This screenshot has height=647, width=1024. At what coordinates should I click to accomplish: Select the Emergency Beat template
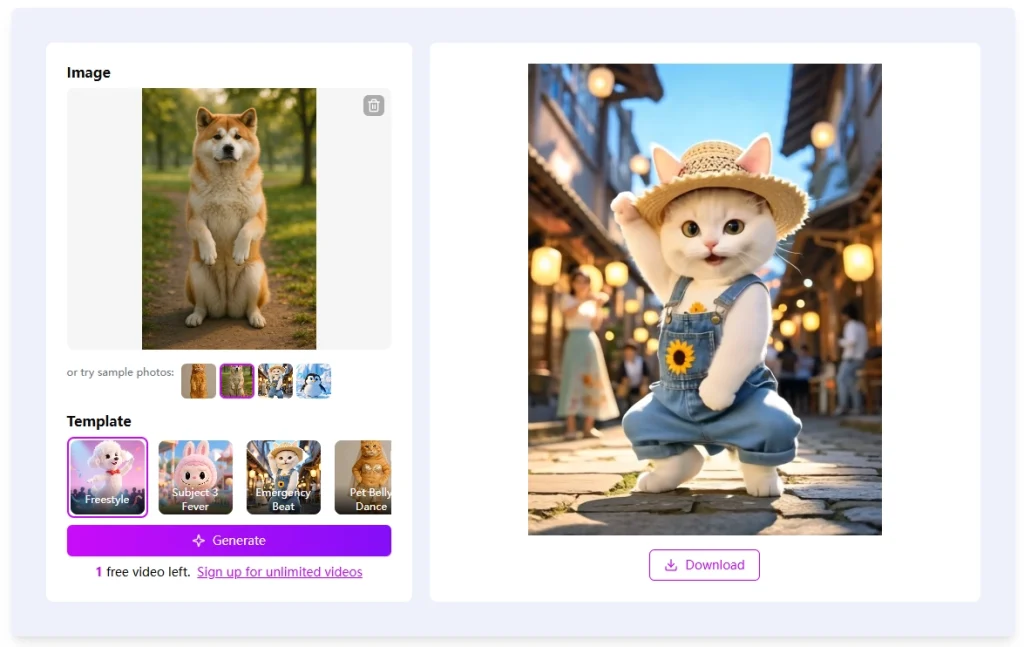283,477
